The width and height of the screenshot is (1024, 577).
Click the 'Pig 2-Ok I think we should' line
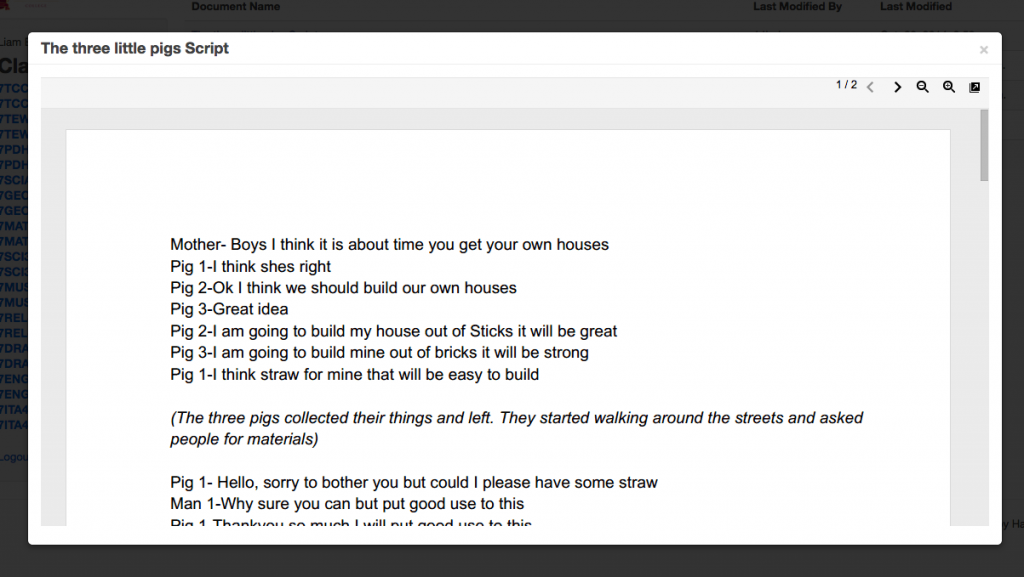coord(343,288)
